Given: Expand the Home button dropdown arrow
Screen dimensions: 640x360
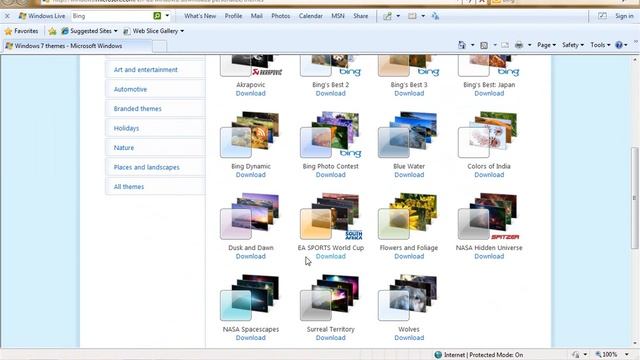Looking at the screenshot, I should coord(472,45).
